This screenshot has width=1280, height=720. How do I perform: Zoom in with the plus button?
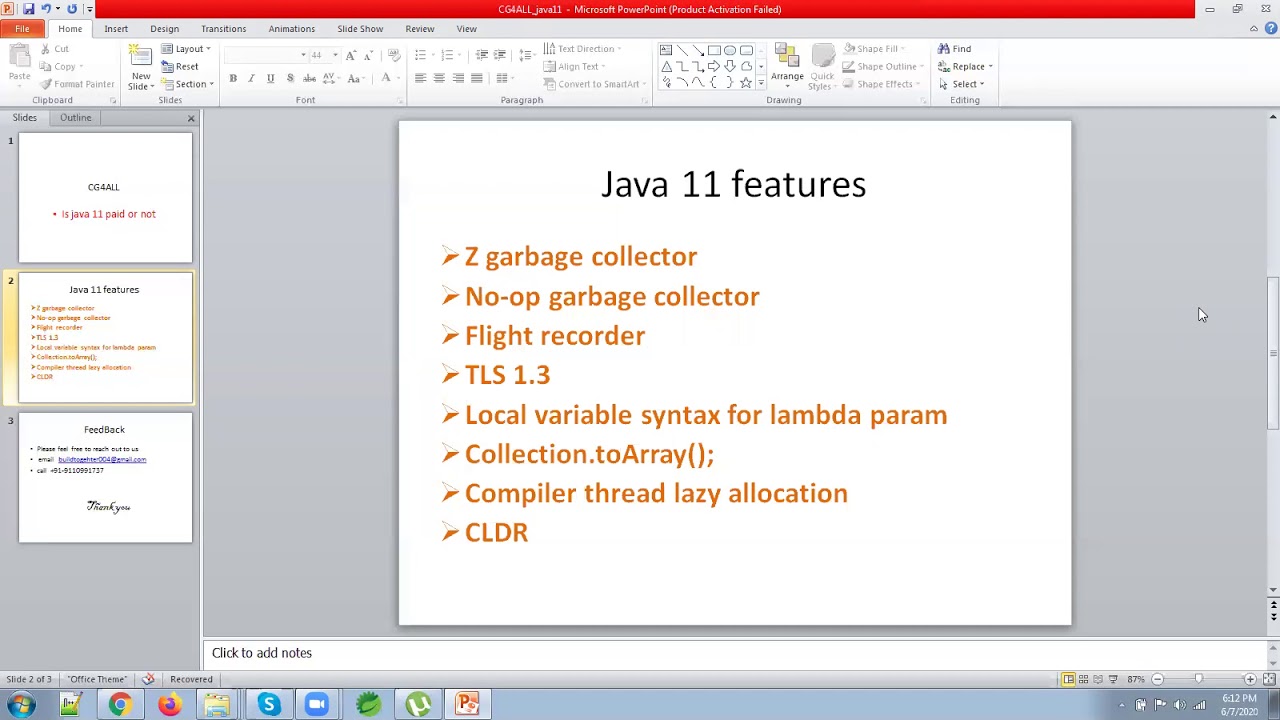[x=1250, y=680]
